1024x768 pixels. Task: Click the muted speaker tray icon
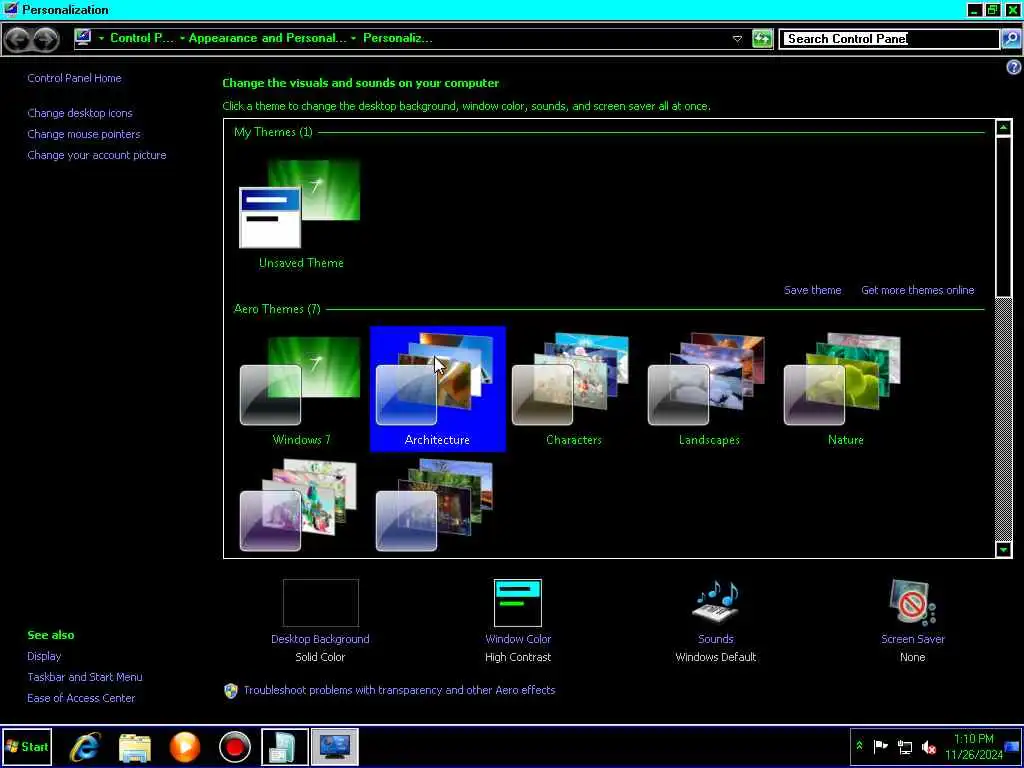coord(929,747)
